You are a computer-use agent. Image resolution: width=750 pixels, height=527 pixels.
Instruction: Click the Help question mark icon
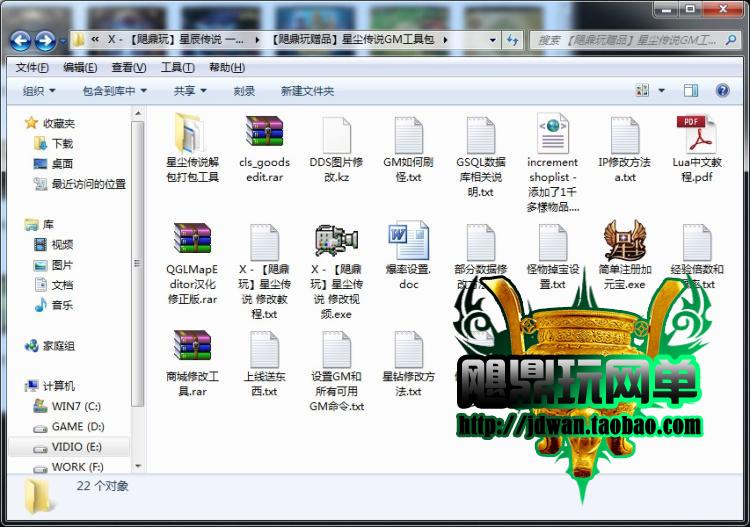722,90
